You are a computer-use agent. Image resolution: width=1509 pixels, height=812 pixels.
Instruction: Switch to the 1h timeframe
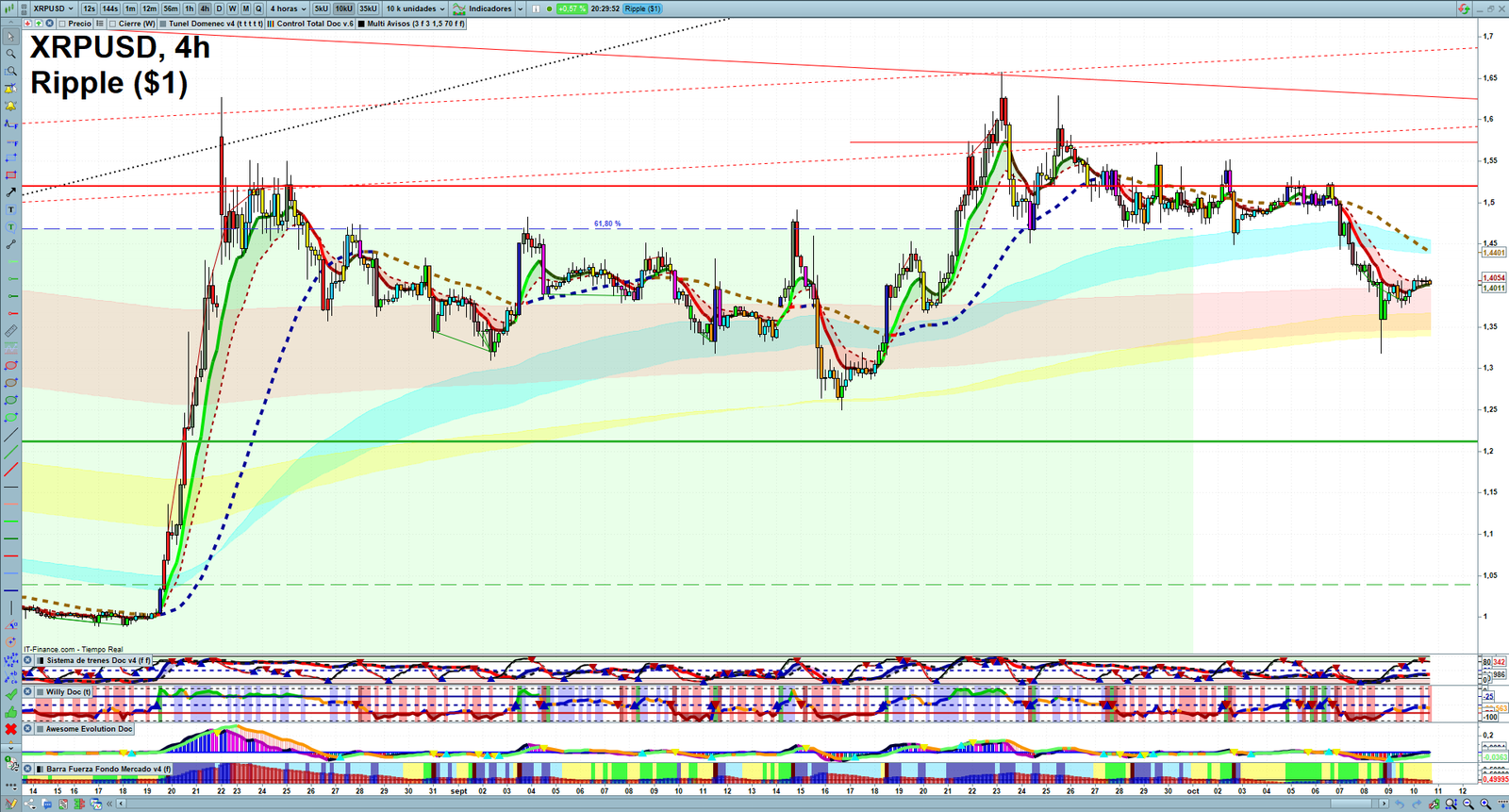(x=189, y=8)
